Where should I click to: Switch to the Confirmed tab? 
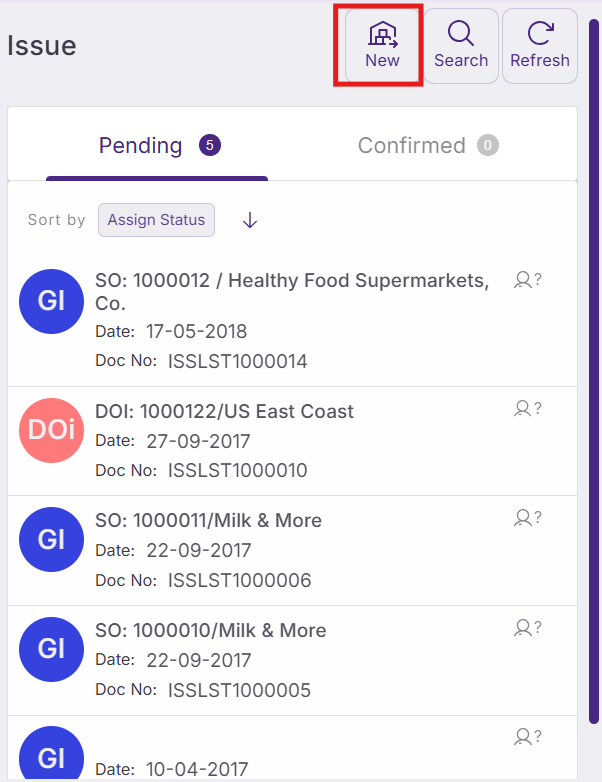412,146
